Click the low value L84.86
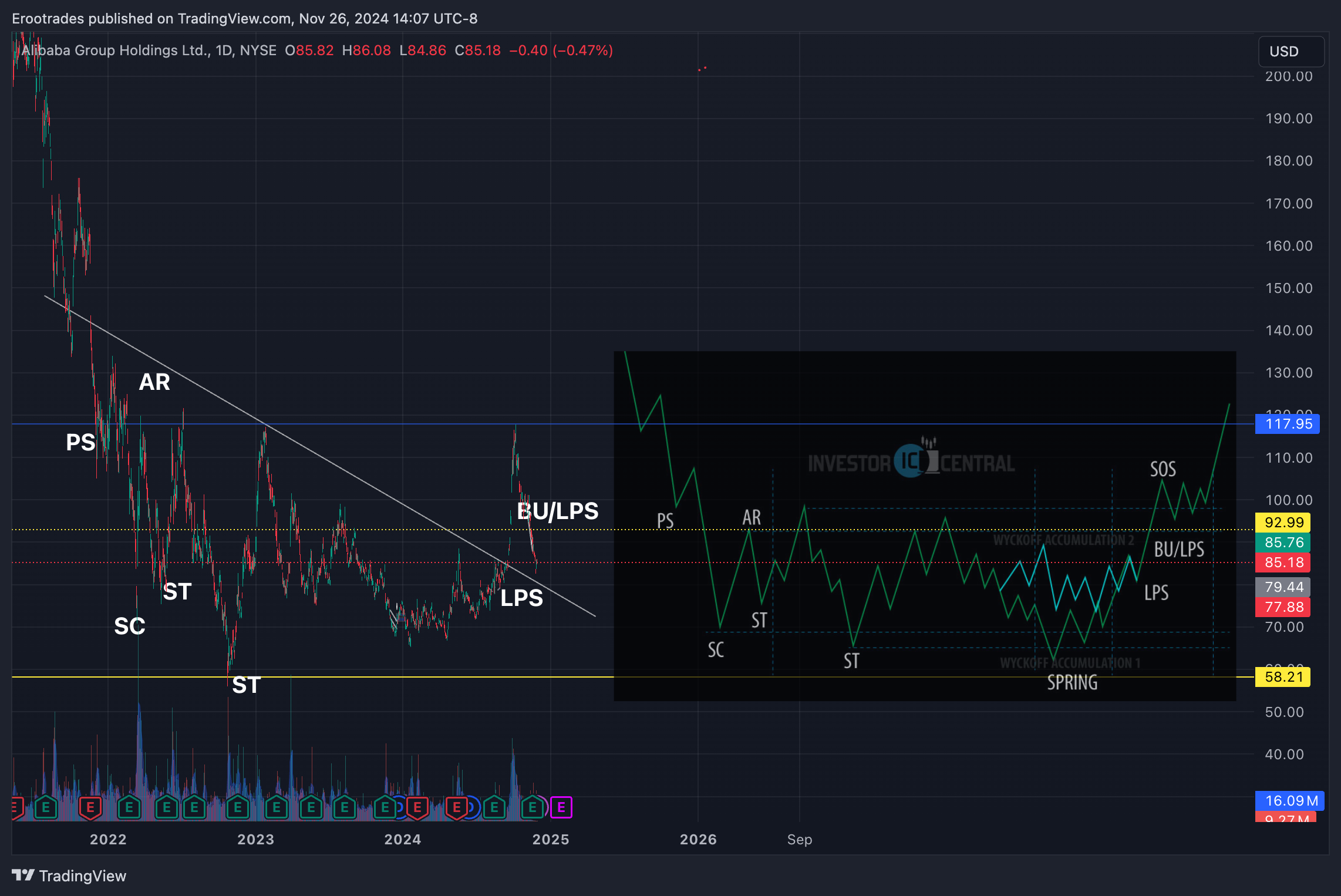This screenshot has height=896, width=1341. pos(423,50)
